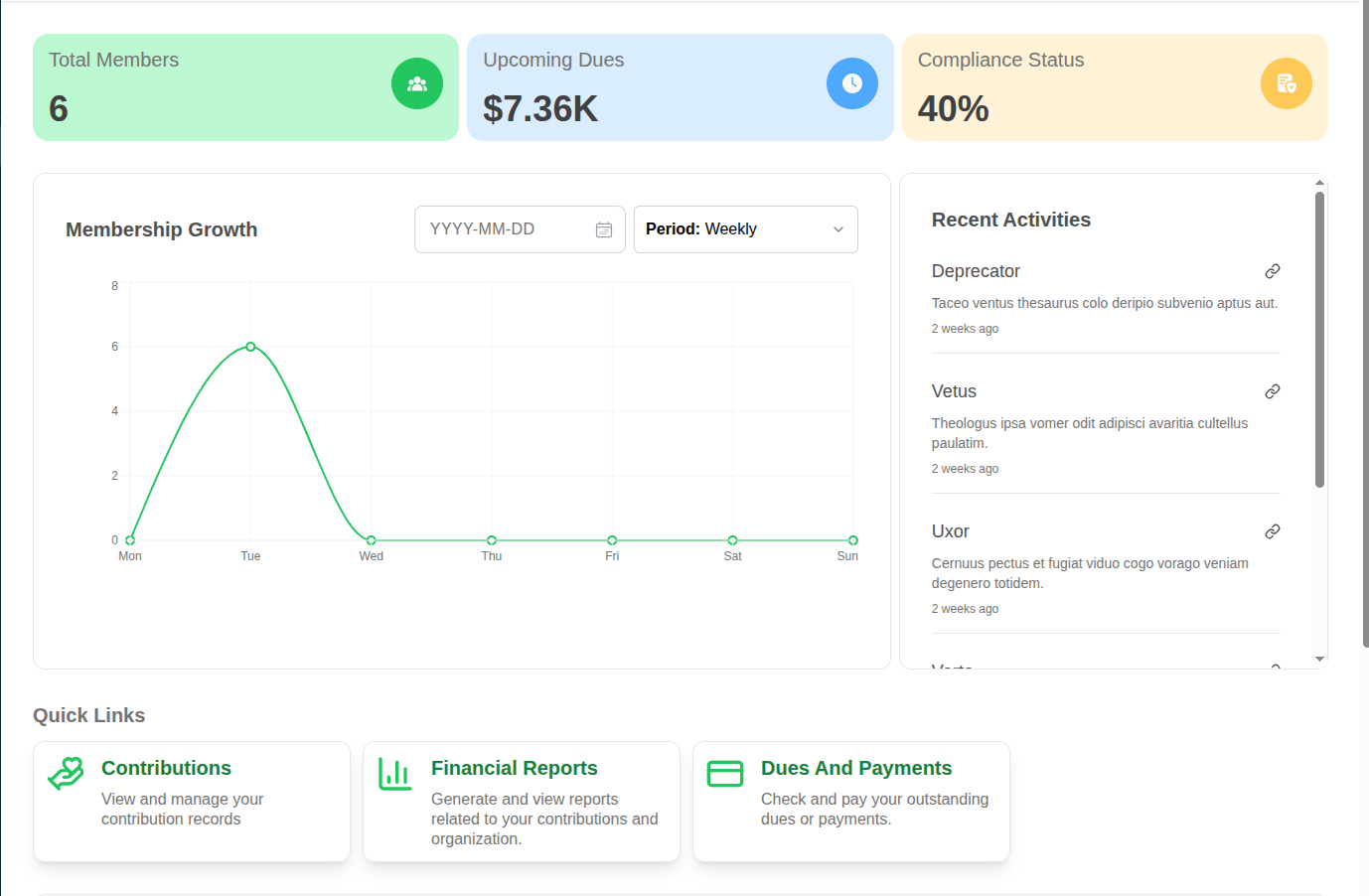Screen dimensions: 1369x896
Task: Click the chevron arrow of Period selector
Action: (x=838, y=229)
